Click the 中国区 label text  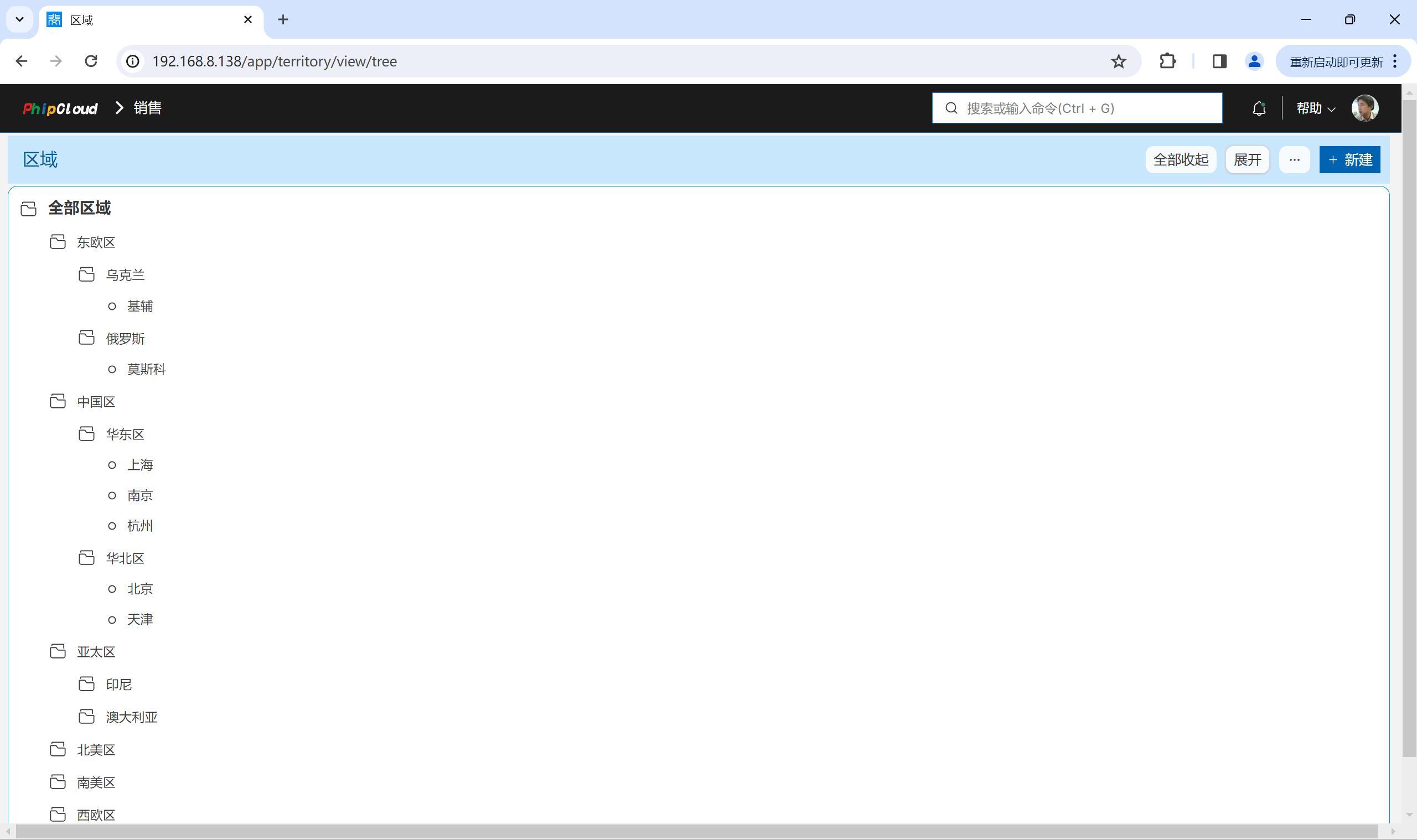point(96,402)
